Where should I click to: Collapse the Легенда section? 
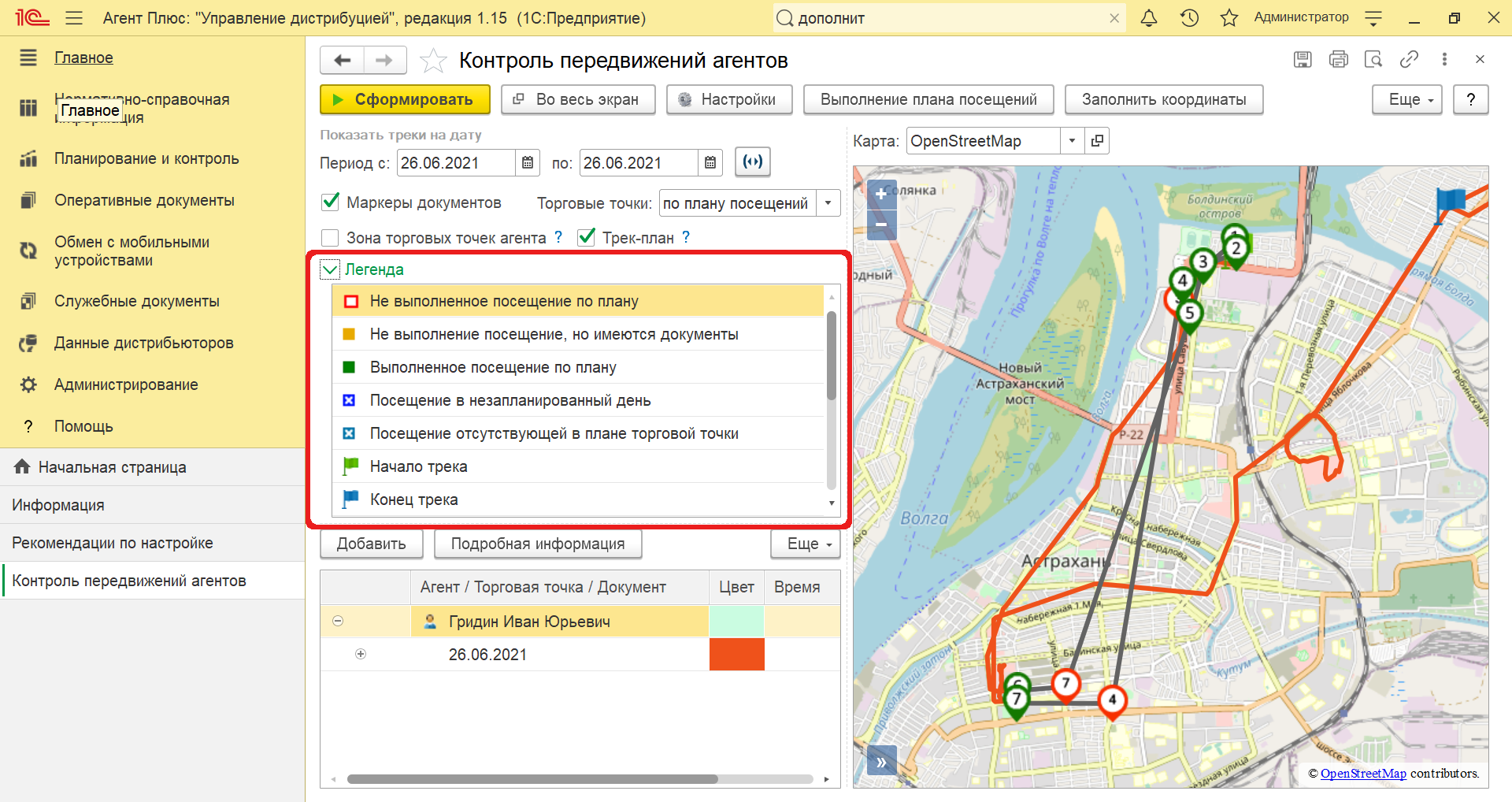pos(330,269)
